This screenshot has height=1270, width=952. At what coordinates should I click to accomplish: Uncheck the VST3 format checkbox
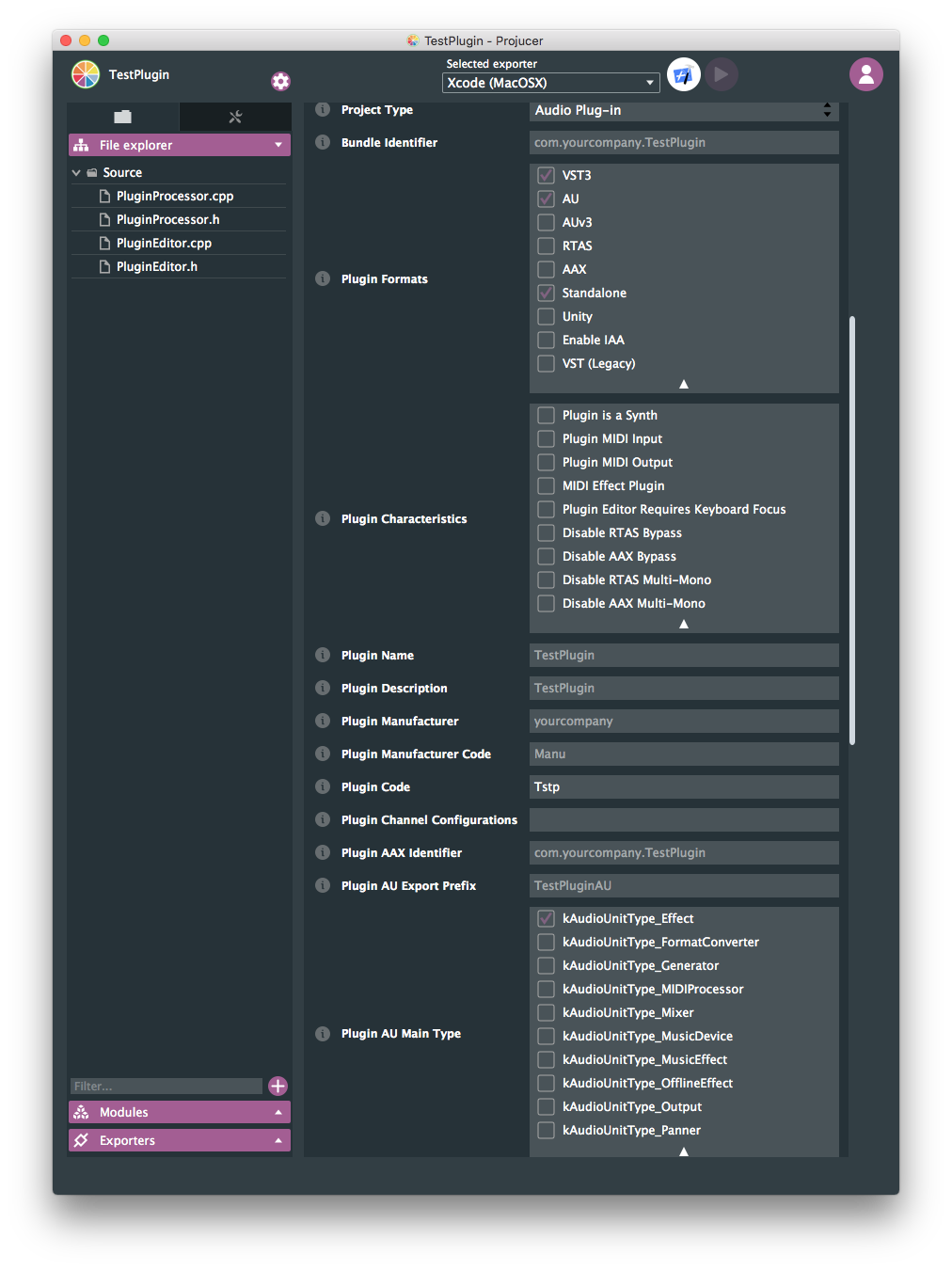click(x=546, y=175)
